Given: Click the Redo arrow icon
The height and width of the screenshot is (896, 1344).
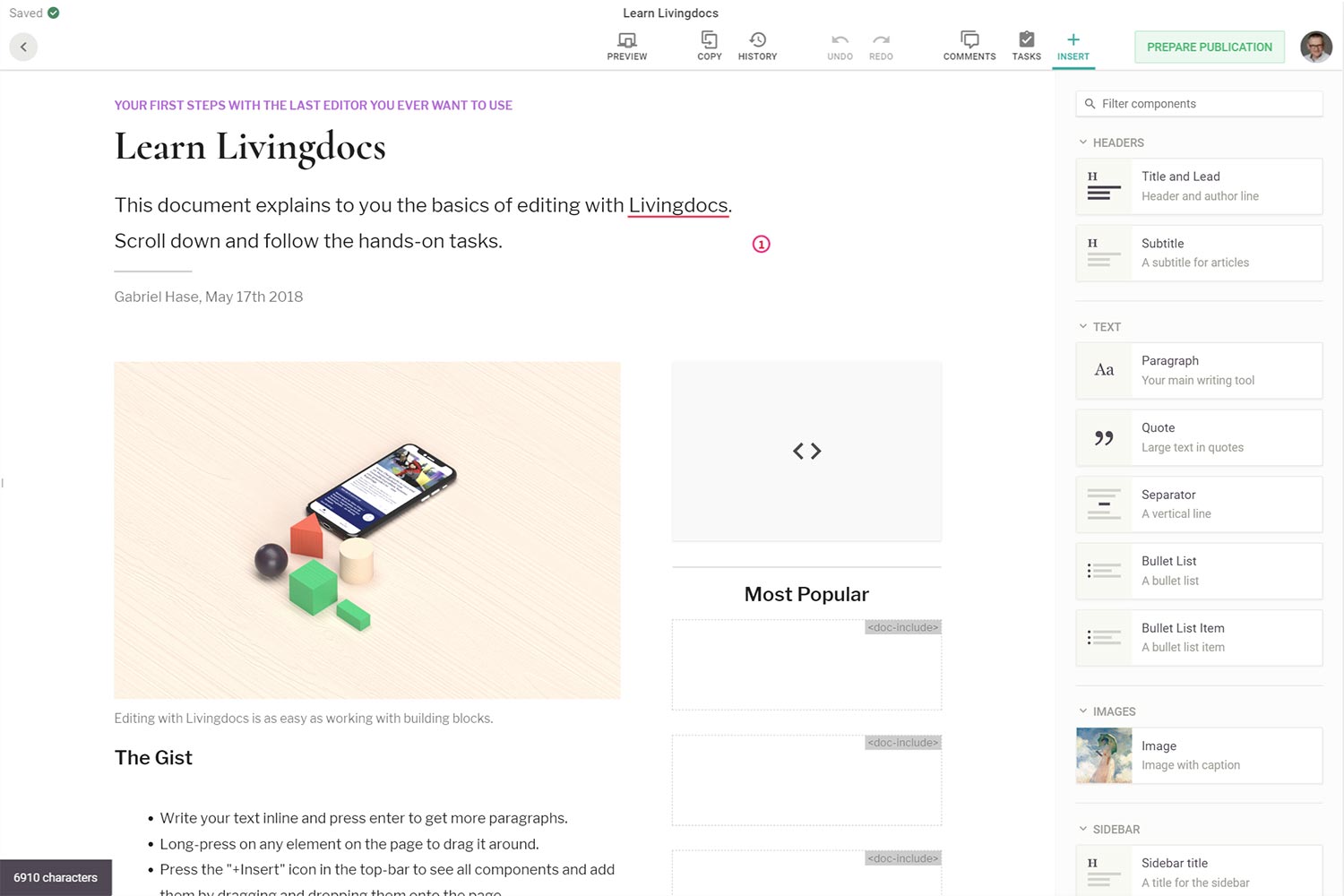Looking at the screenshot, I should [881, 40].
